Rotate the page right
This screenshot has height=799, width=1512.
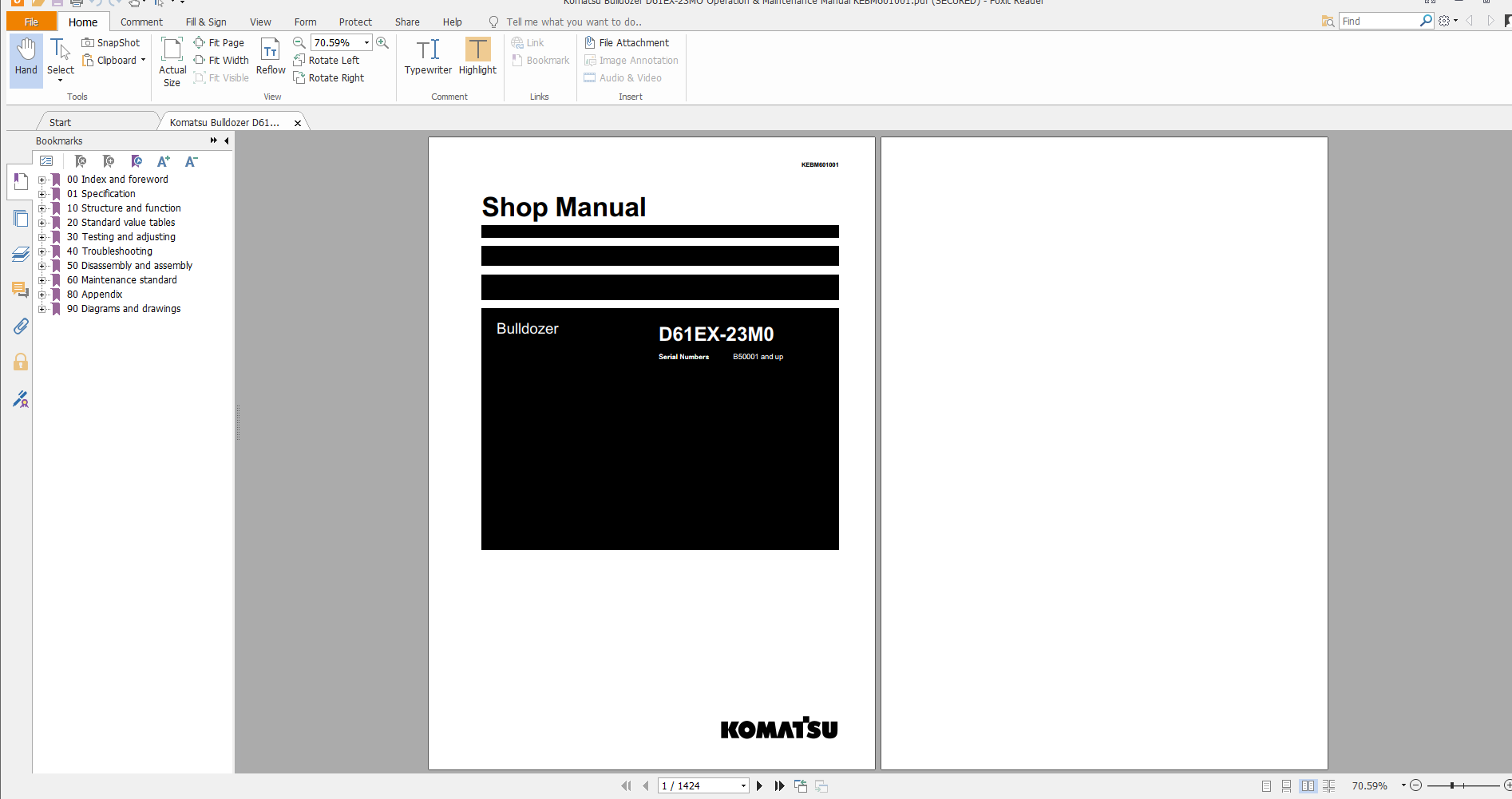tap(329, 78)
